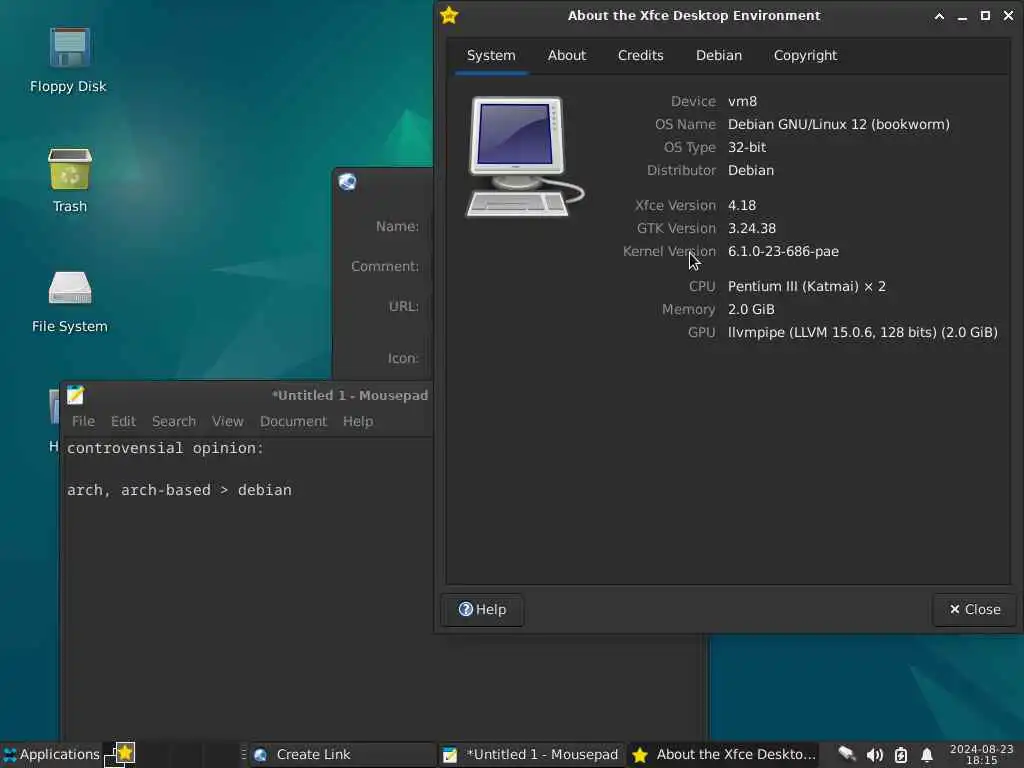
Task: Open the Mousepad File menu
Action: click(83, 421)
